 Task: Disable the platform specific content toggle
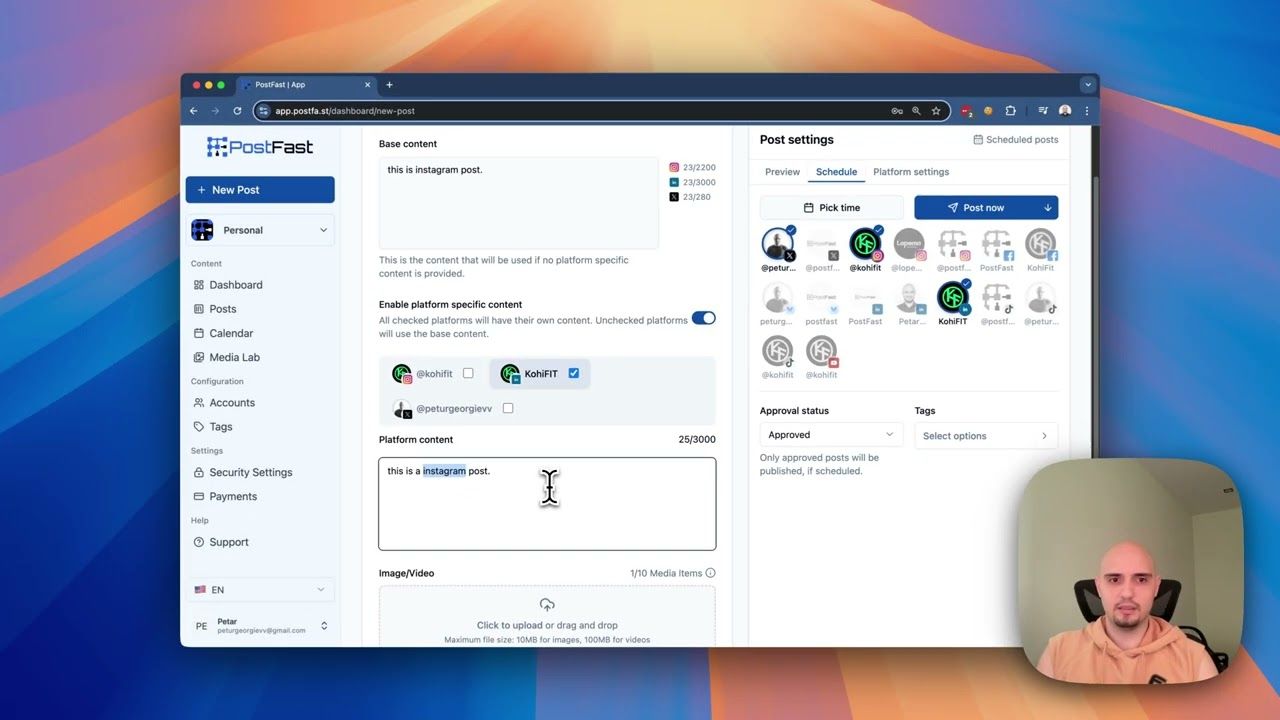pos(705,317)
